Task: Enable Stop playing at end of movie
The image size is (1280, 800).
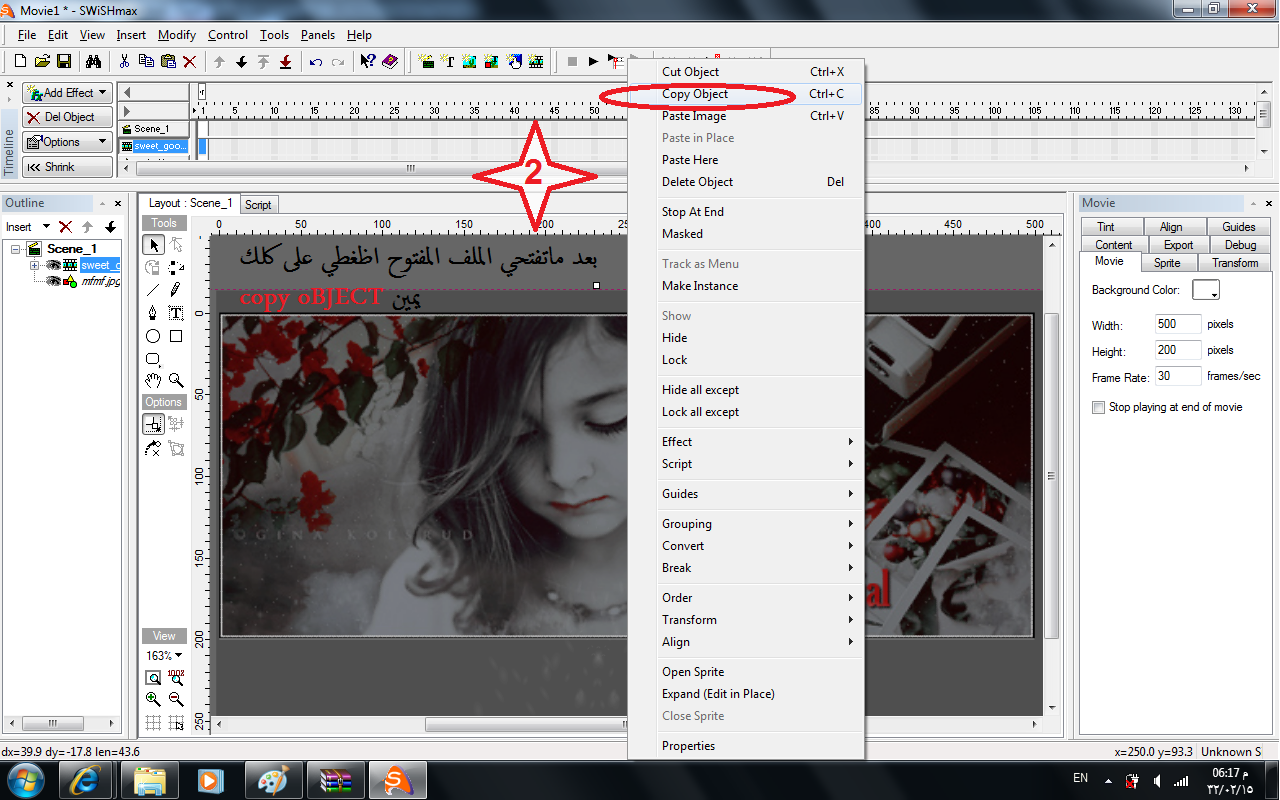Action: click(1099, 407)
